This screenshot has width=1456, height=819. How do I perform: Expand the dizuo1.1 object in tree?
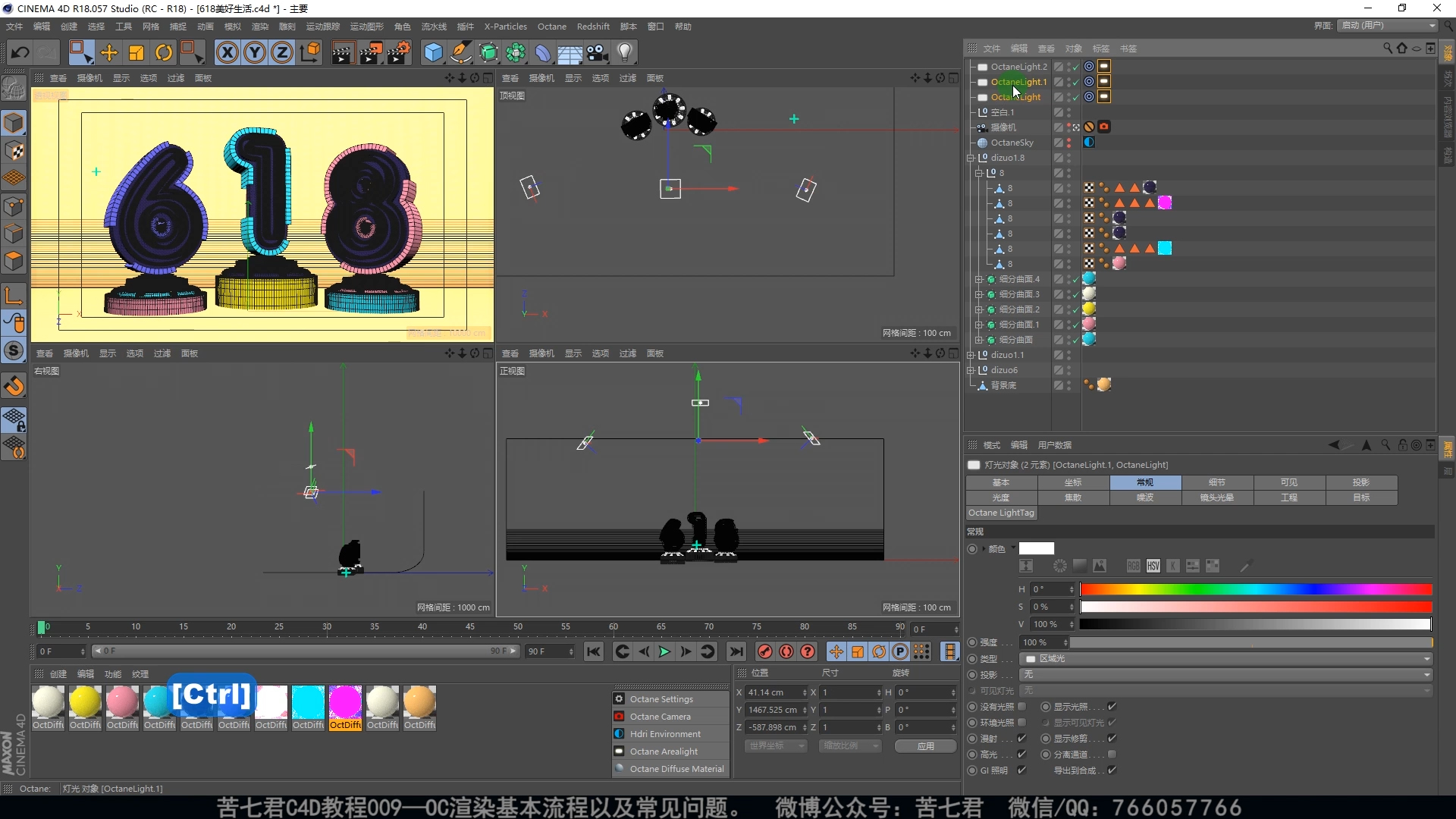point(971,355)
